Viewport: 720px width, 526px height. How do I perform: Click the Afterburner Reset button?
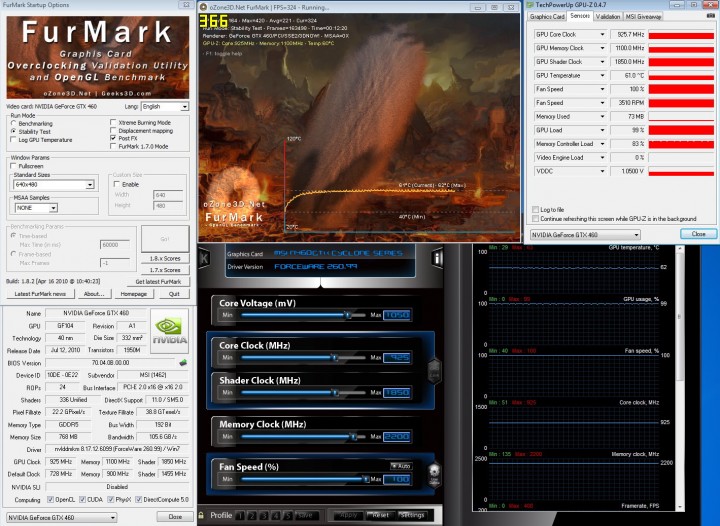point(381,515)
